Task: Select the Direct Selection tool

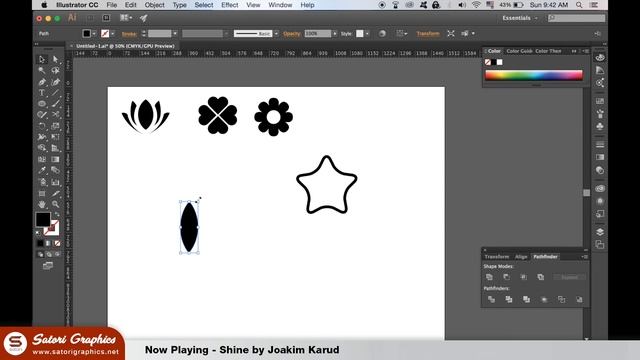Action: tap(56, 60)
